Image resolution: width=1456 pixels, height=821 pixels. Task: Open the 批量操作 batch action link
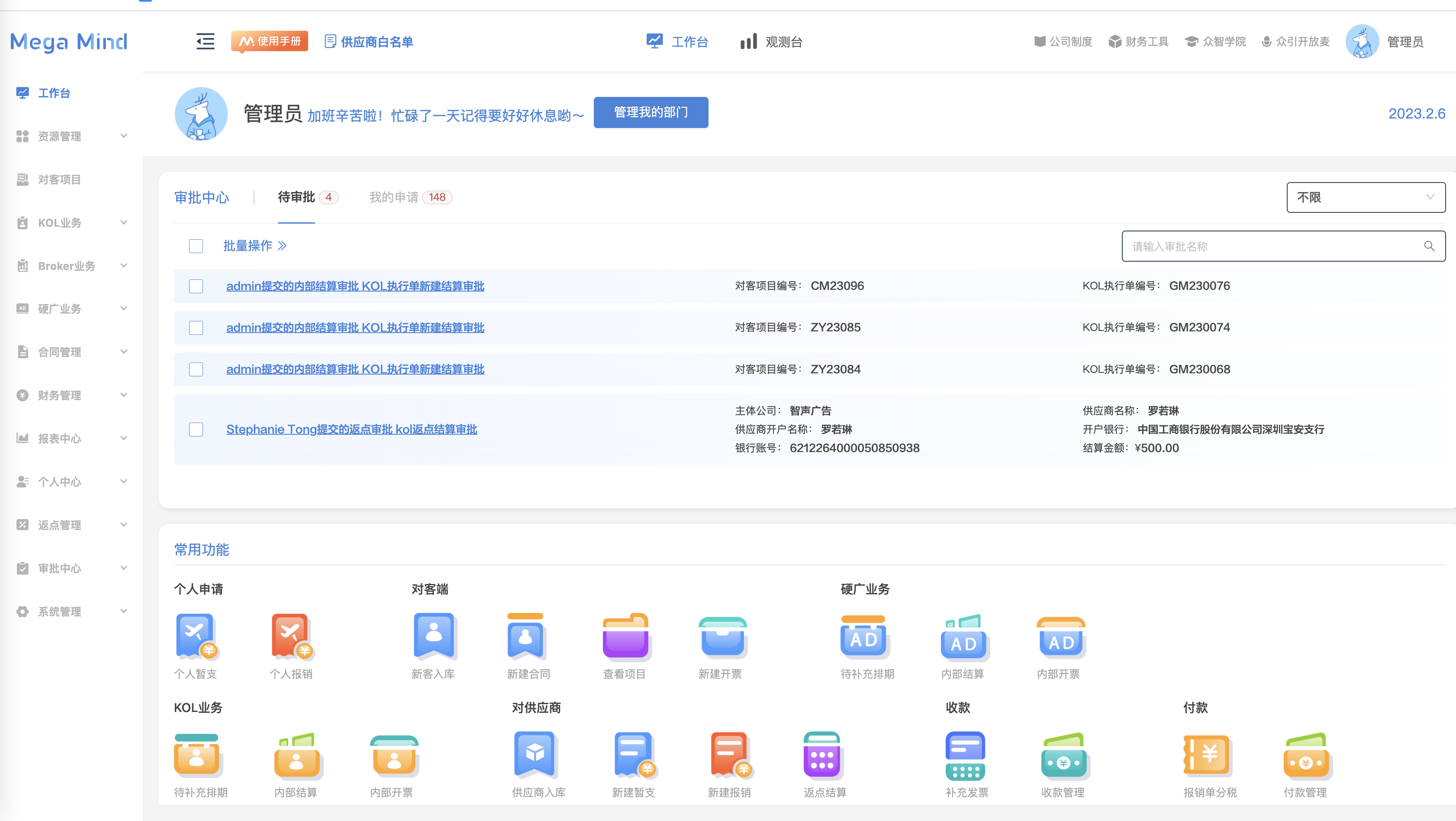(x=255, y=246)
